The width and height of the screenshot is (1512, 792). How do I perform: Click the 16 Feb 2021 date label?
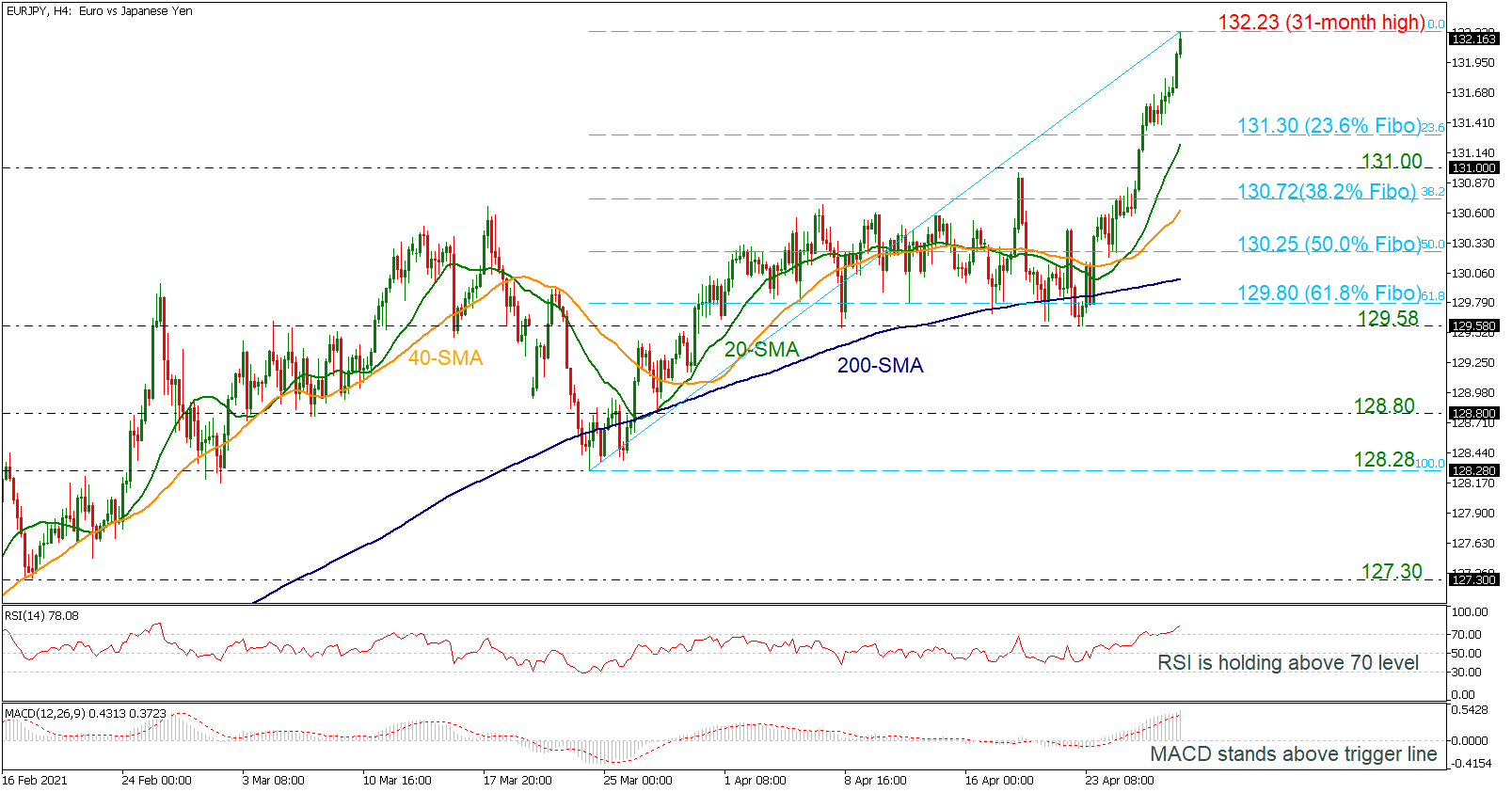[35, 781]
